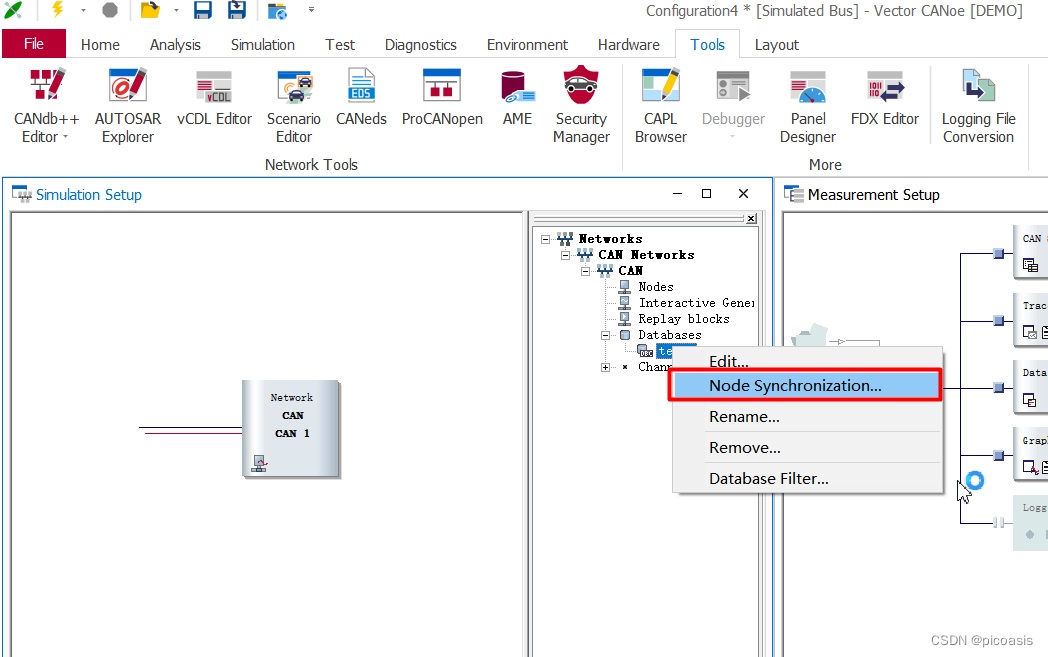Select Node Synchronization... in the context menu
1048x657 pixels.
tap(805, 386)
